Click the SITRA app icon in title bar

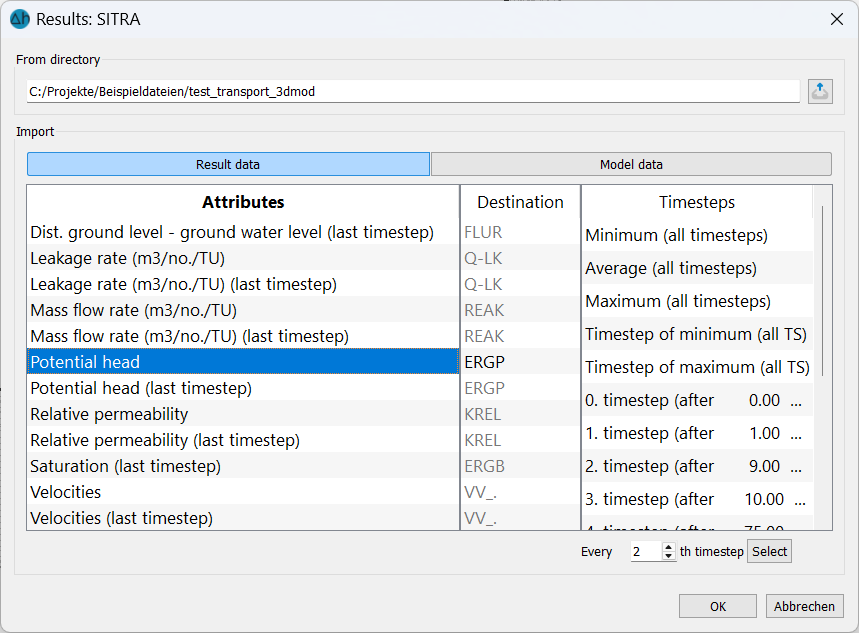tap(20, 19)
